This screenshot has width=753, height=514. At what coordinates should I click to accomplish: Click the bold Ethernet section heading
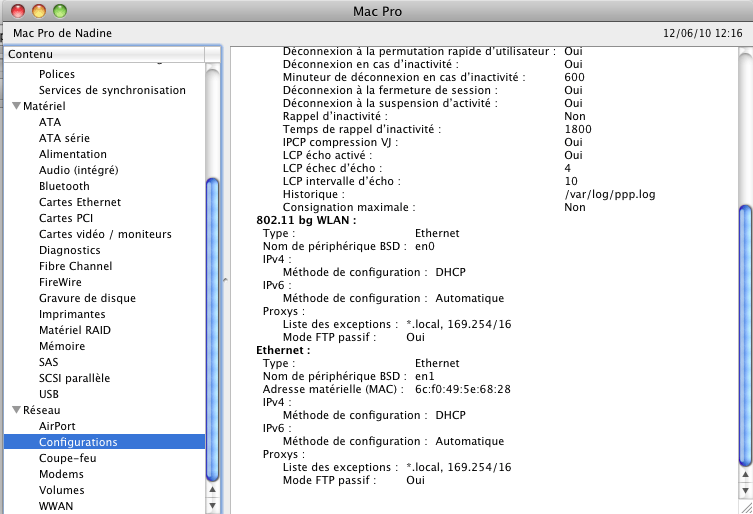(x=283, y=350)
